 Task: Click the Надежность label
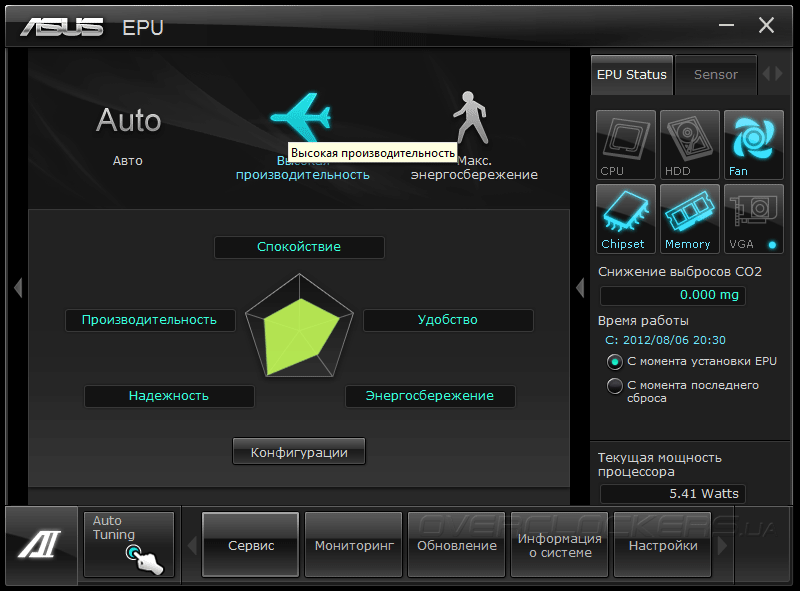pos(169,396)
